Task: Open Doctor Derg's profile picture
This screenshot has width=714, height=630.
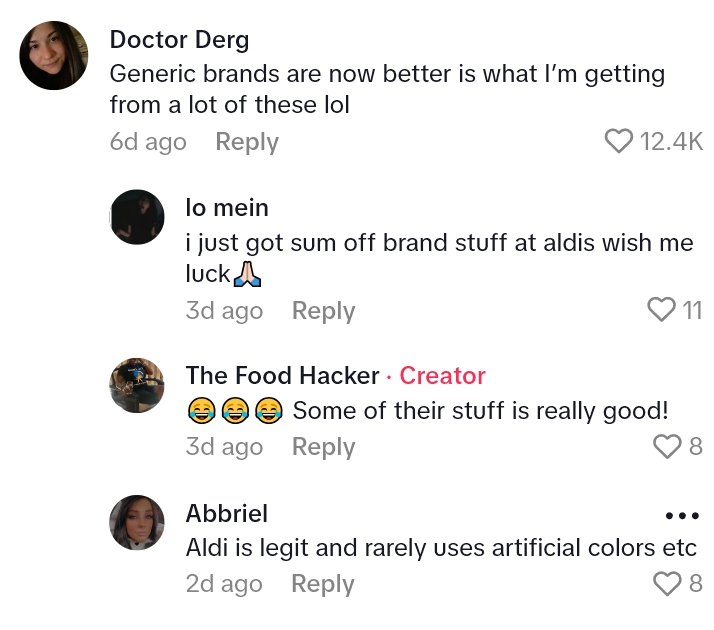Action: pos(54,55)
